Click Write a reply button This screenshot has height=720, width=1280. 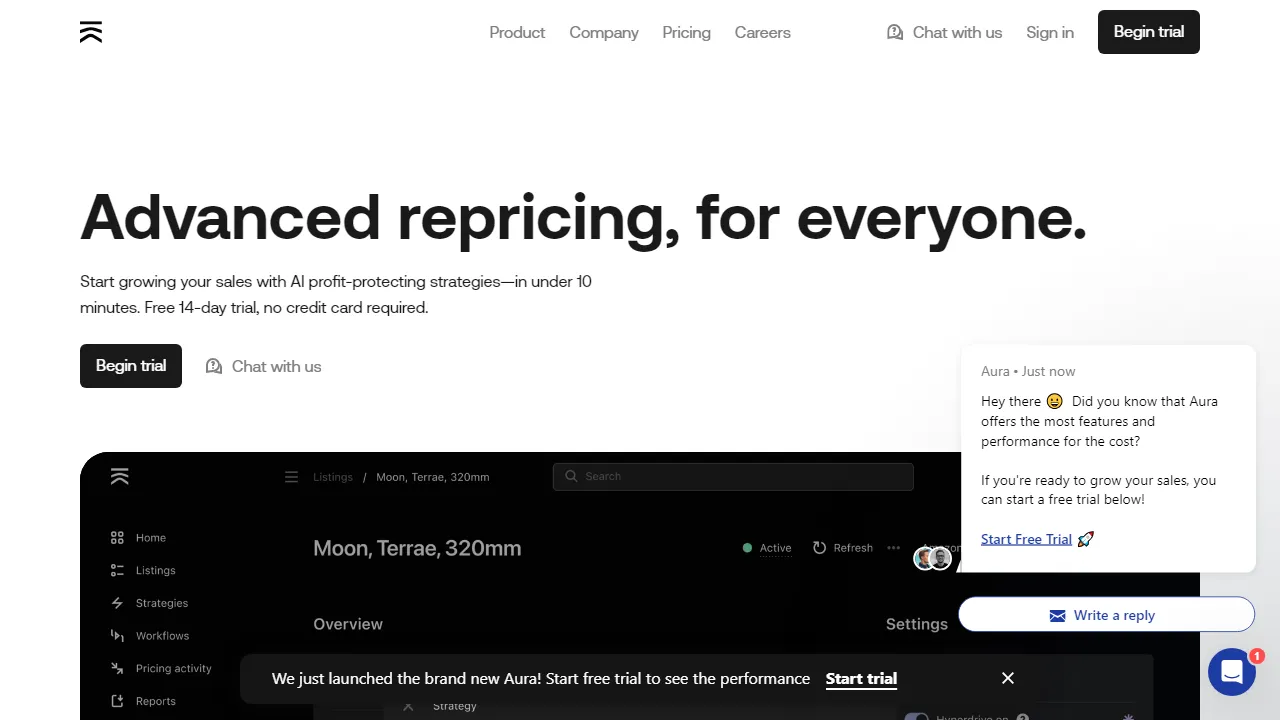(x=1106, y=615)
